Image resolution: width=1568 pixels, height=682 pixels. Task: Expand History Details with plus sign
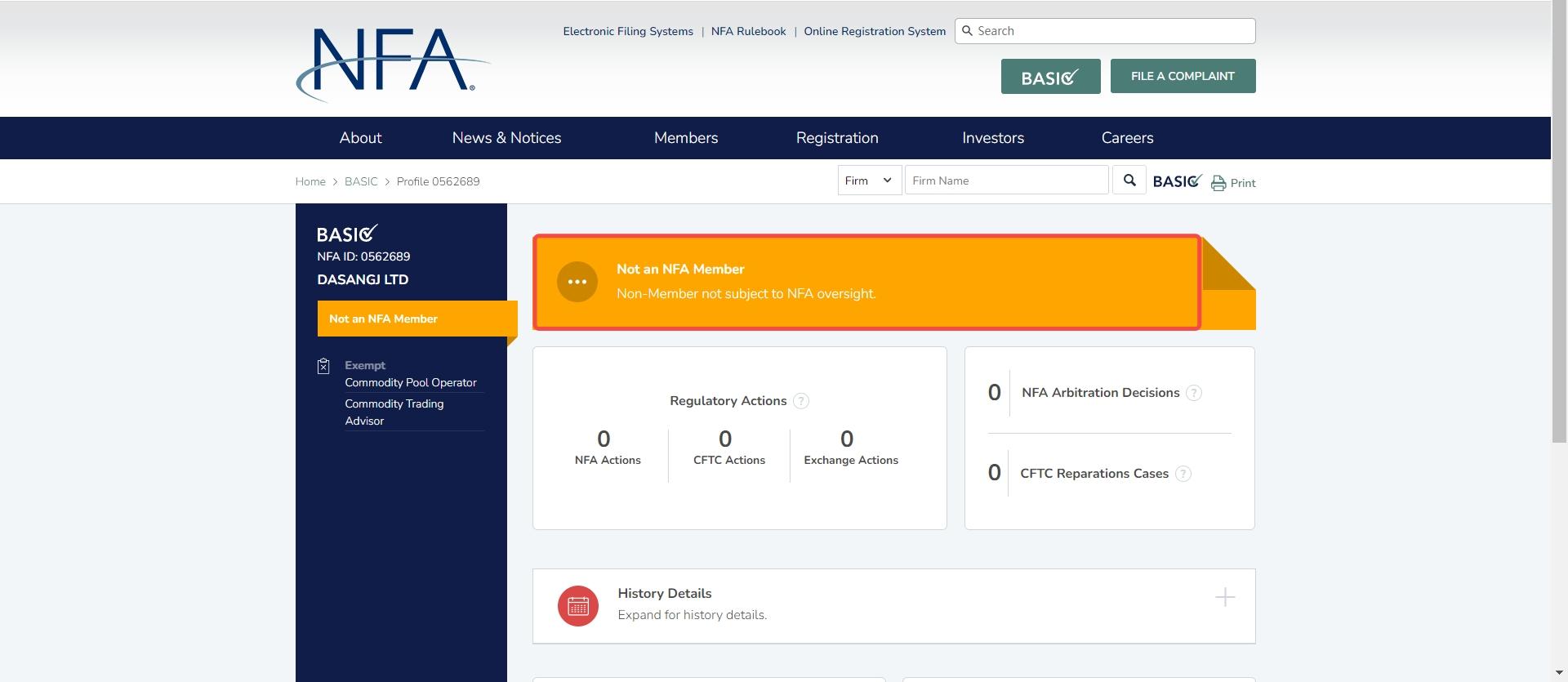point(1225,597)
